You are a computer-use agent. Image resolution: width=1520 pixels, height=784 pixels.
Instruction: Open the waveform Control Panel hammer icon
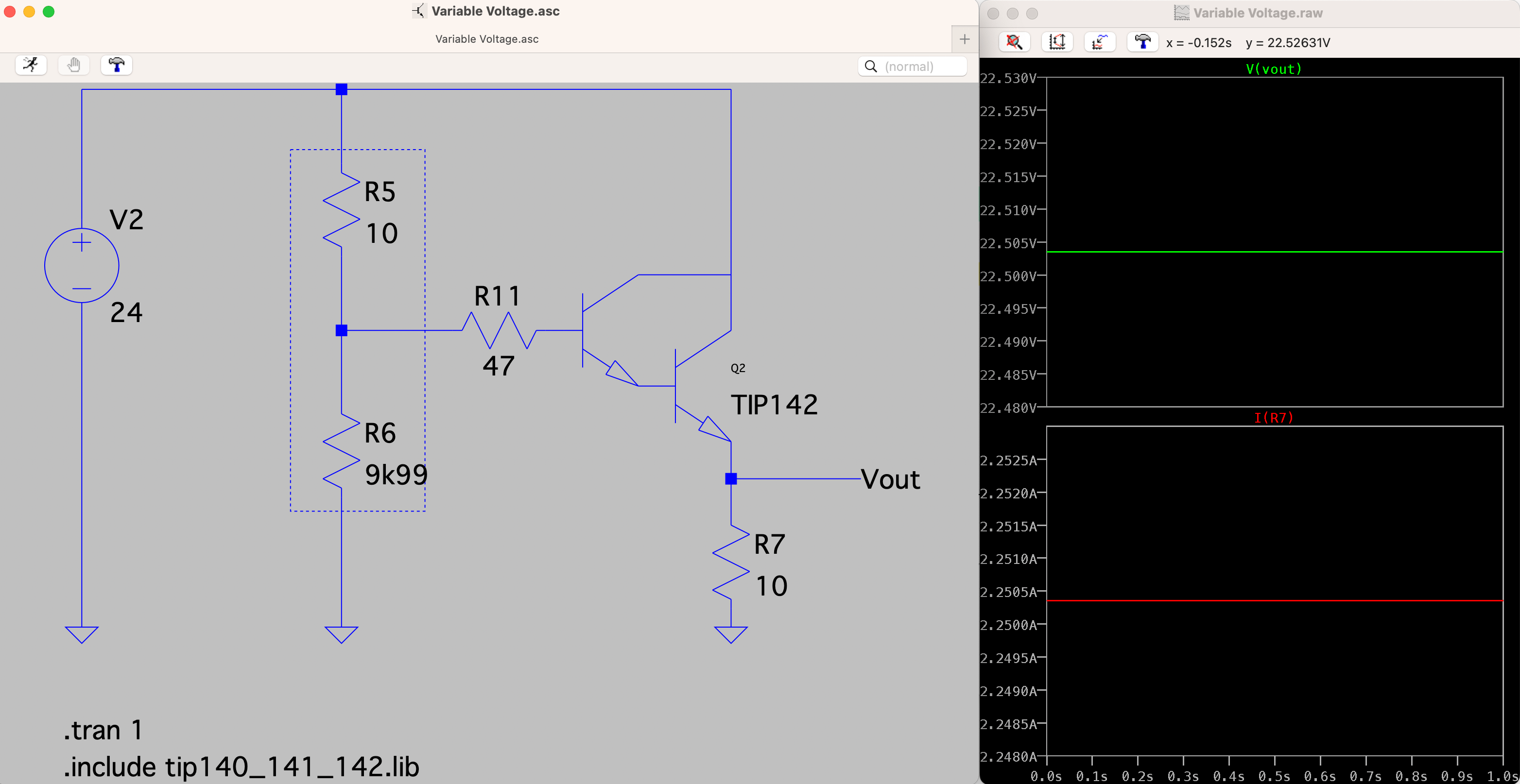[1142, 42]
